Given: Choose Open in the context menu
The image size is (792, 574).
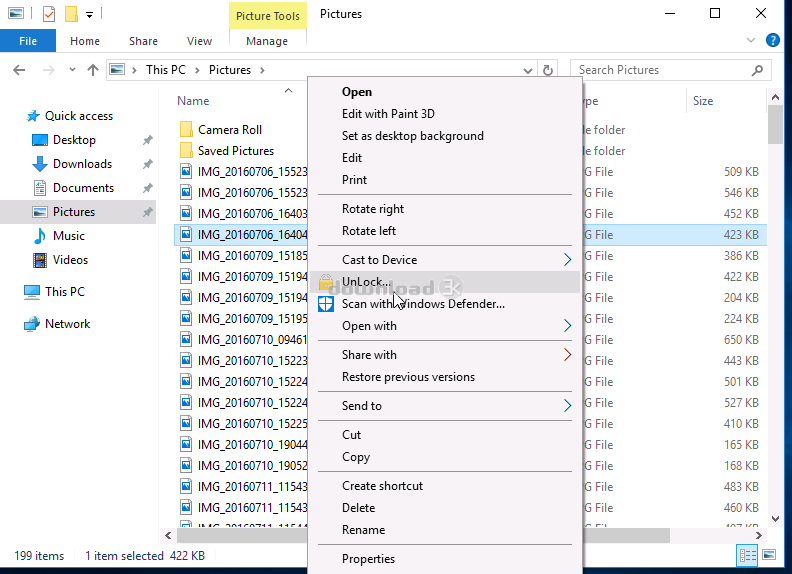Looking at the screenshot, I should point(357,92).
